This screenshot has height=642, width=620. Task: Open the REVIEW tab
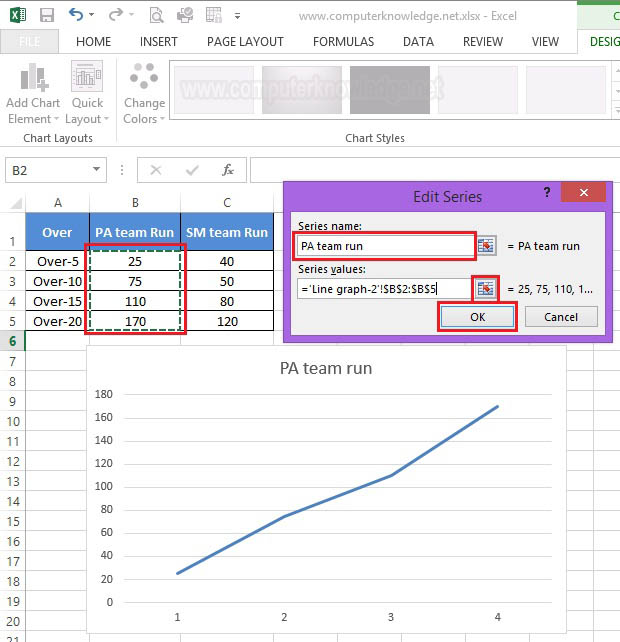pos(482,41)
